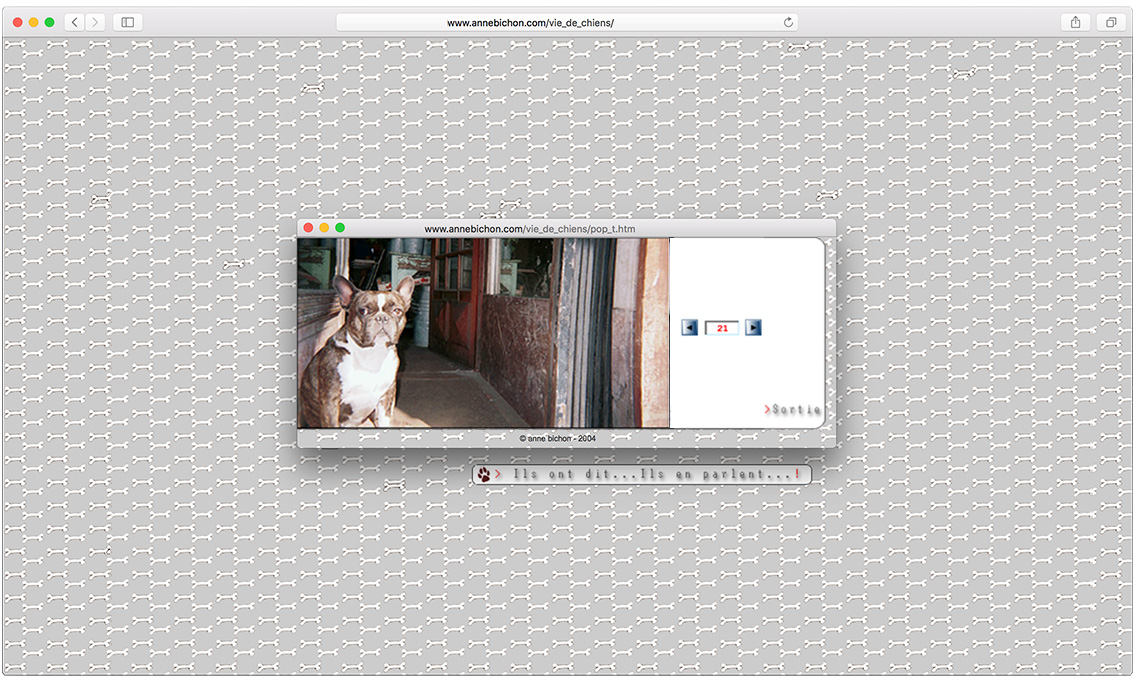Click the photo number field showing 21
This screenshot has width=1136, height=685.
[x=721, y=328]
